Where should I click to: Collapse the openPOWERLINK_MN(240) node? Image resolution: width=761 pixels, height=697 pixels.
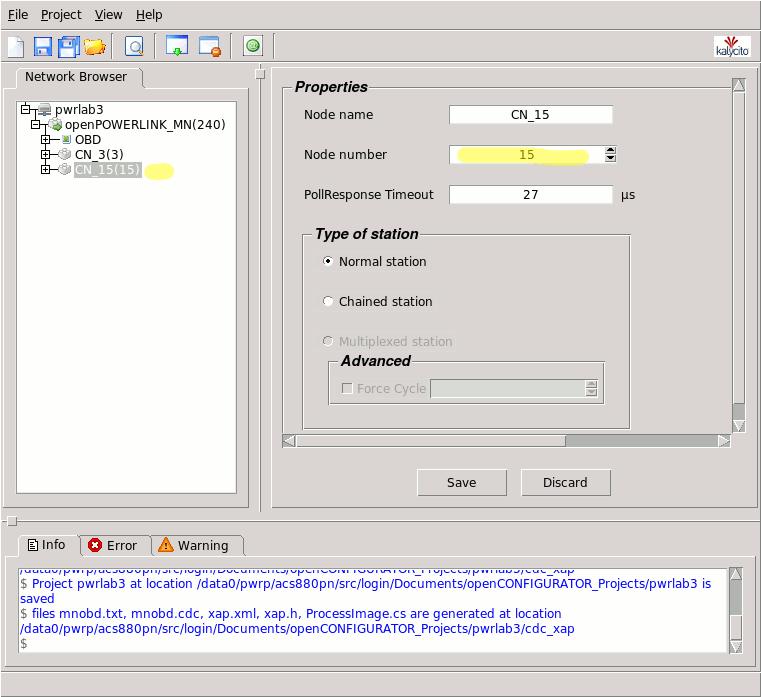(35, 125)
